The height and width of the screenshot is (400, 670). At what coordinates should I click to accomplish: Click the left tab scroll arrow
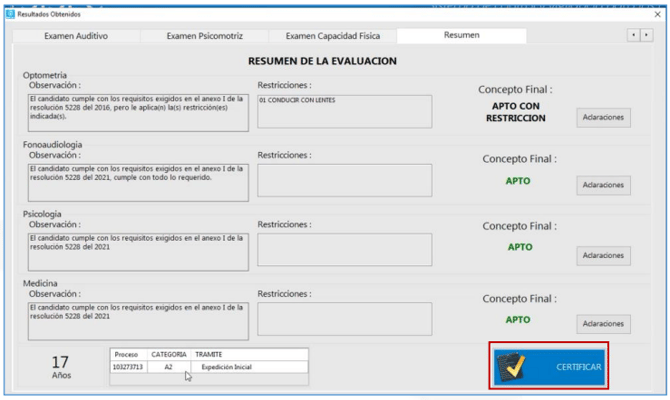633,35
